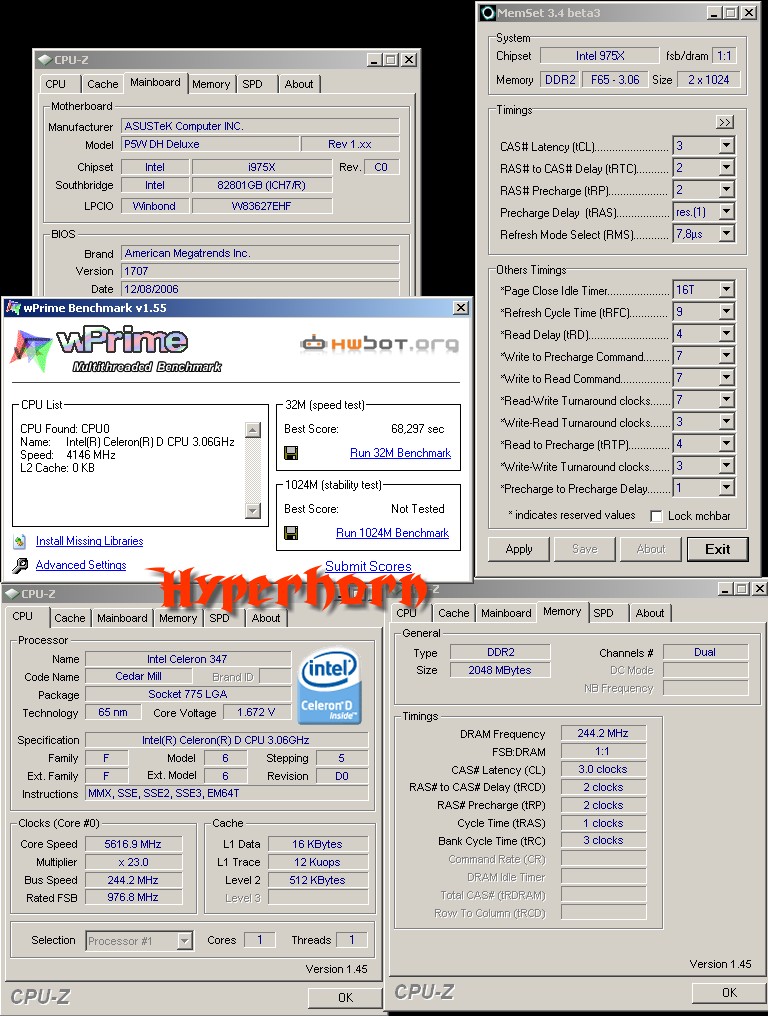Image resolution: width=768 pixels, height=1016 pixels.
Task: Open SPD tab in Mainboard CPU-Z window
Action: [x=253, y=84]
